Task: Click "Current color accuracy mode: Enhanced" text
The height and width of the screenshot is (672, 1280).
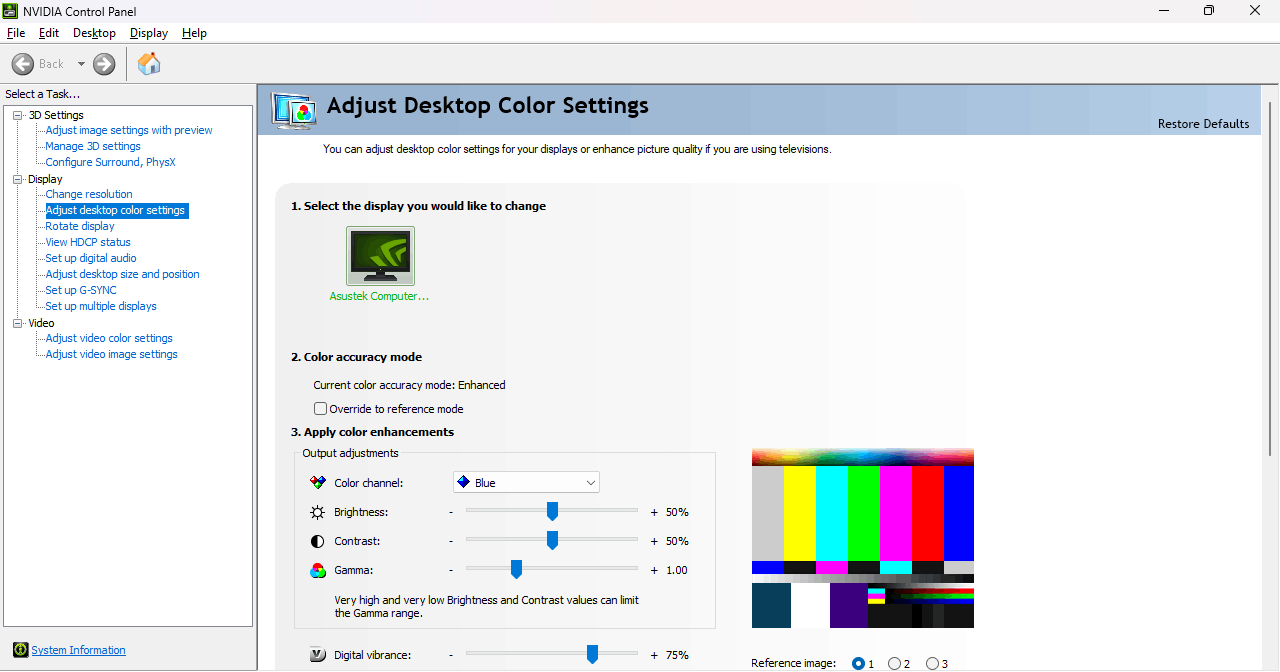Action: click(409, 385)
